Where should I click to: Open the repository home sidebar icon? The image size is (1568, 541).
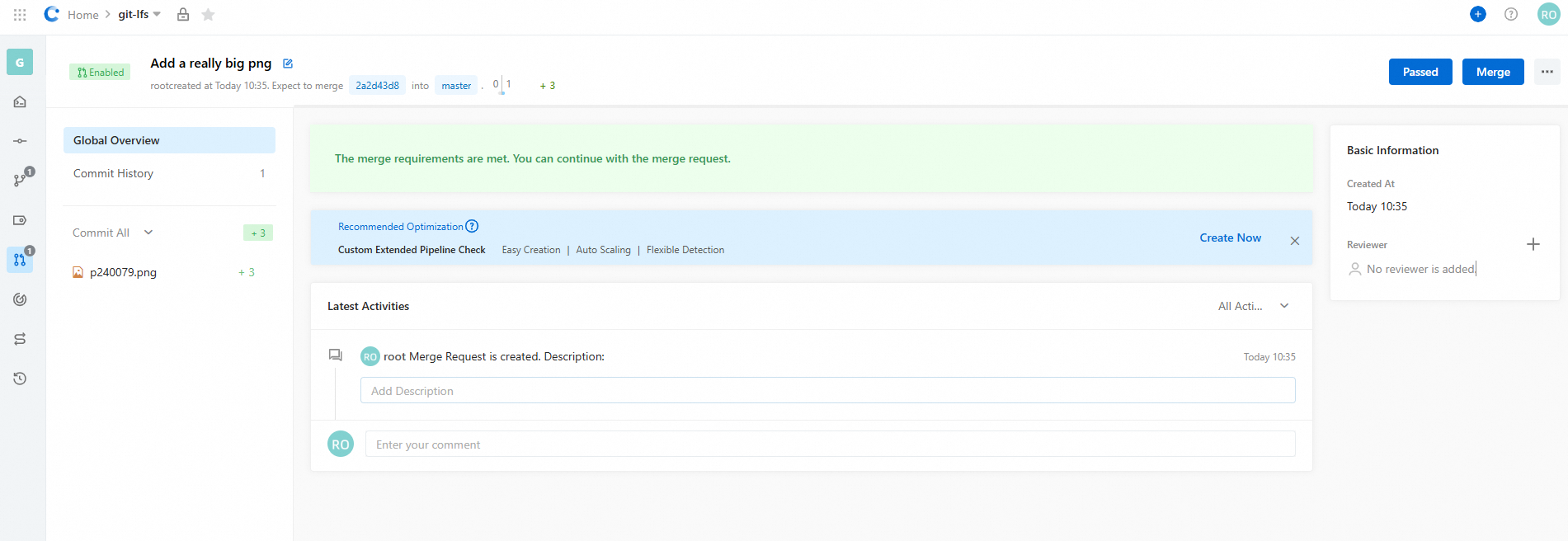click(20, 101)
